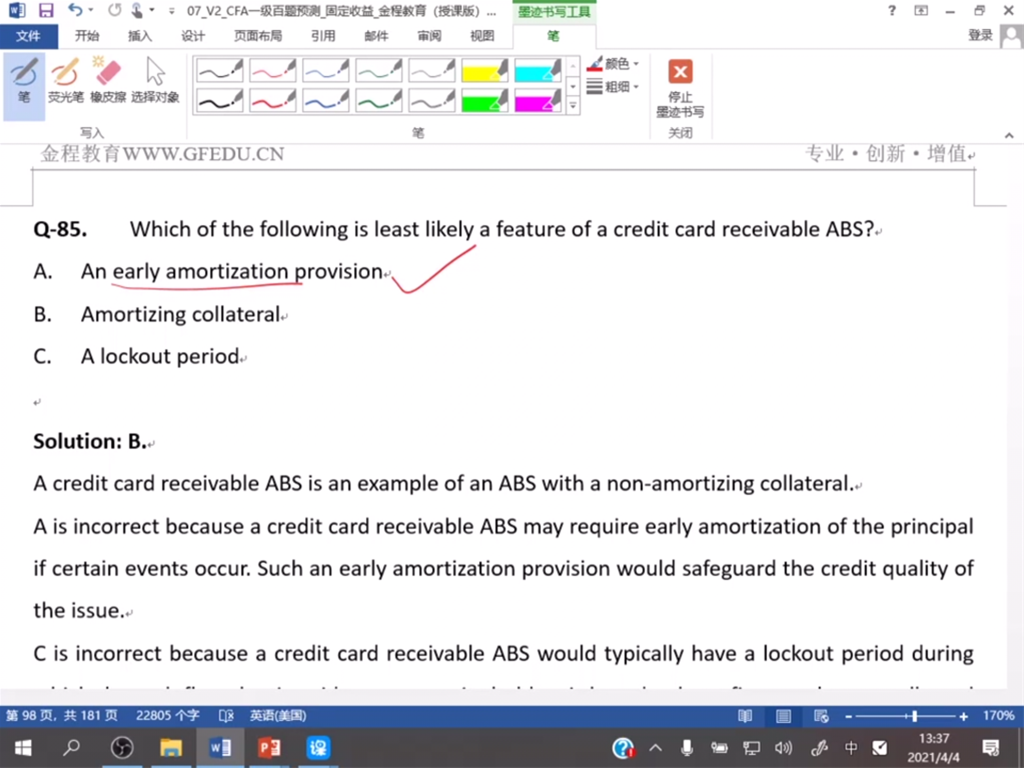The height and width of the screenshot is (768, 1024).
Task: Switch to Print Layout view in status bar
Action: pos(784,716)
